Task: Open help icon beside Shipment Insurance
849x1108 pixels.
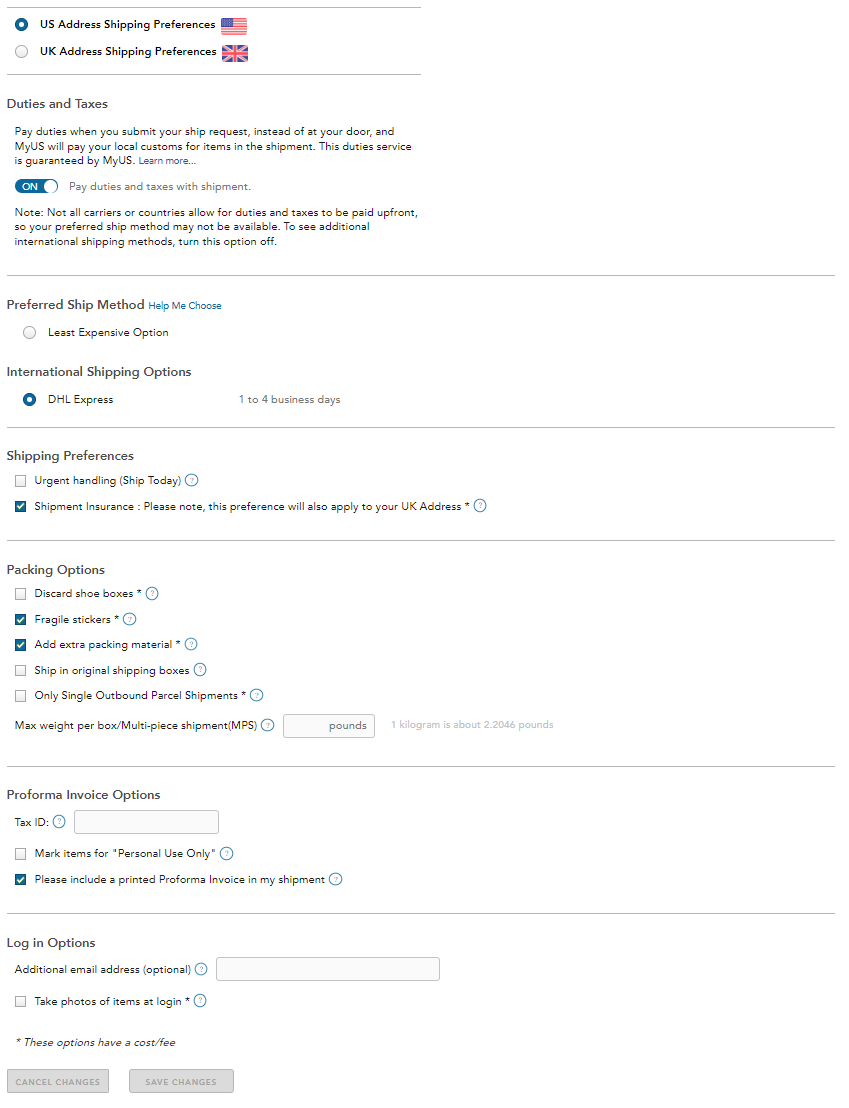Action: click(480, 506)
